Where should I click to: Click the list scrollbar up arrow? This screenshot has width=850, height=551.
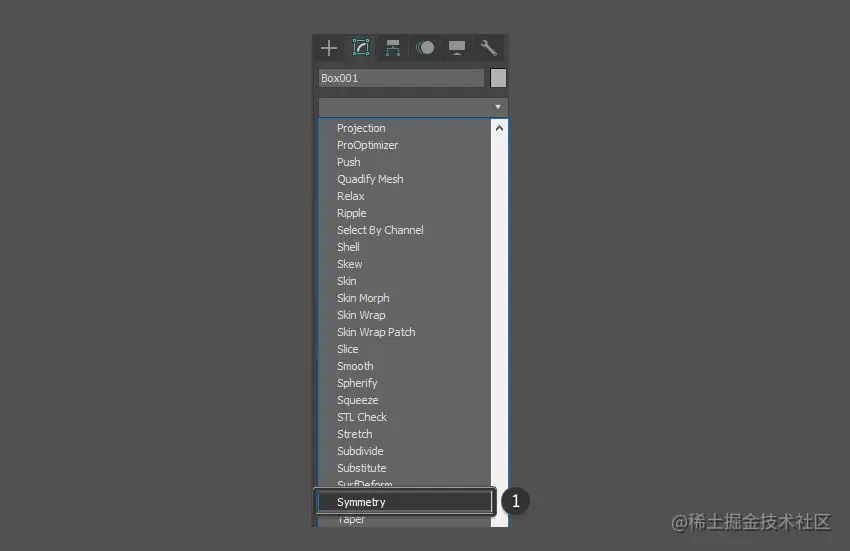pos(499,129)
